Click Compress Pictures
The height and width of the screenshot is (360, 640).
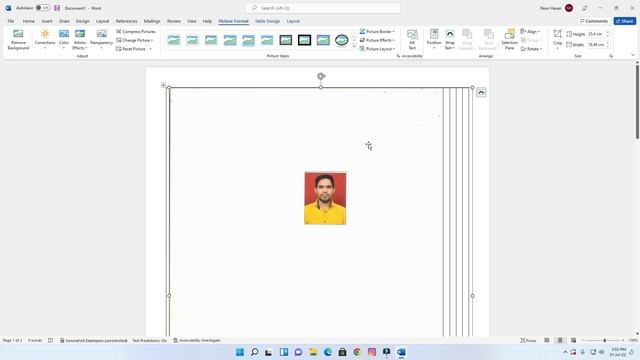coord(136,31)
